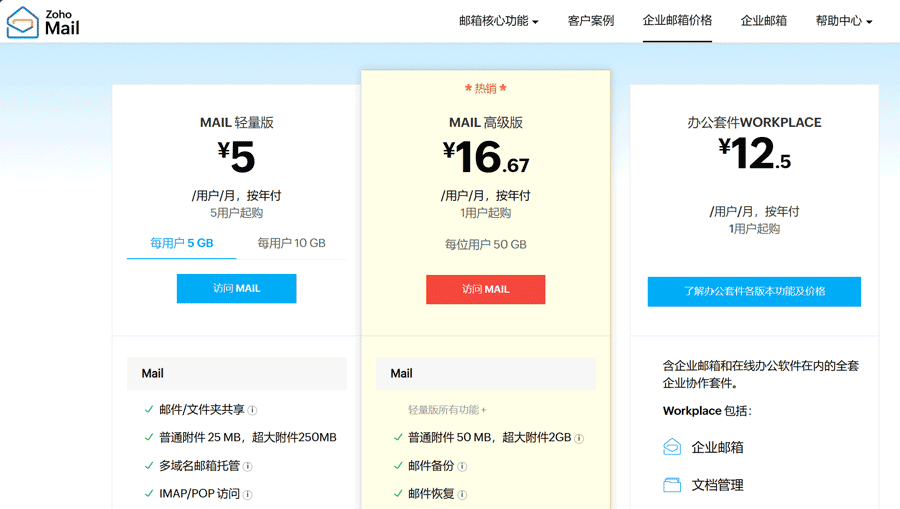900x509 pixels.
Task: Click 了解办公套件各版本功能及价格 button
Action: click(x=754, y=292)
